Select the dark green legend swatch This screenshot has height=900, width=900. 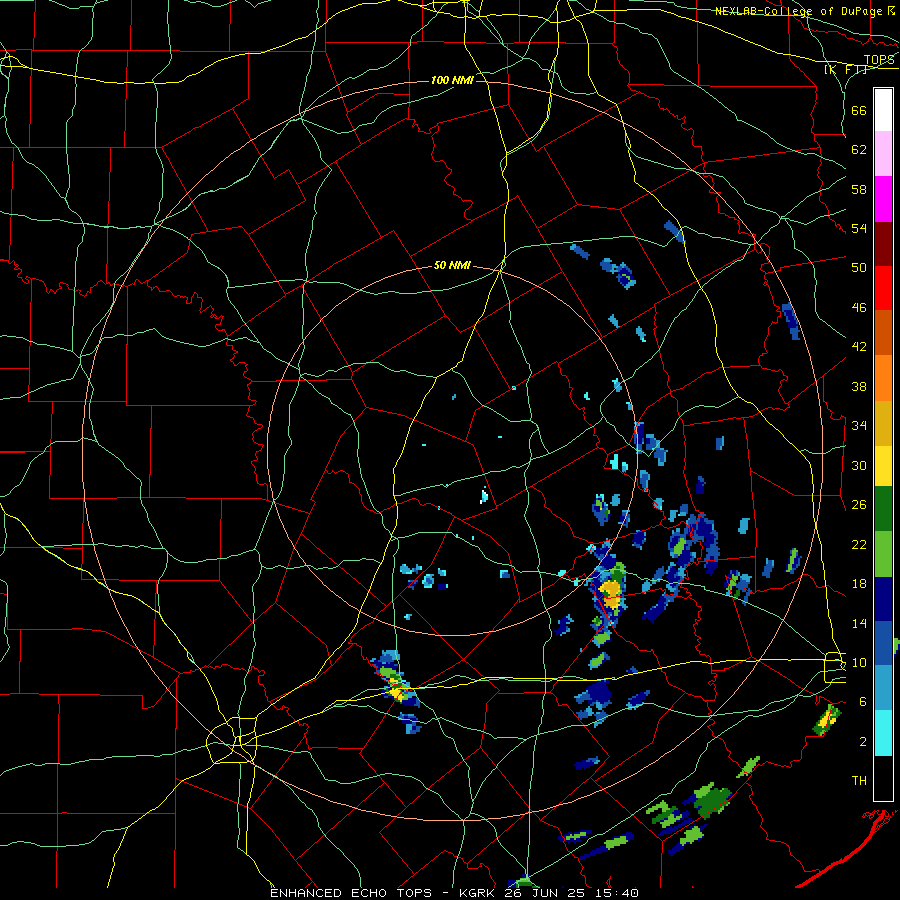tap(883, 509)
